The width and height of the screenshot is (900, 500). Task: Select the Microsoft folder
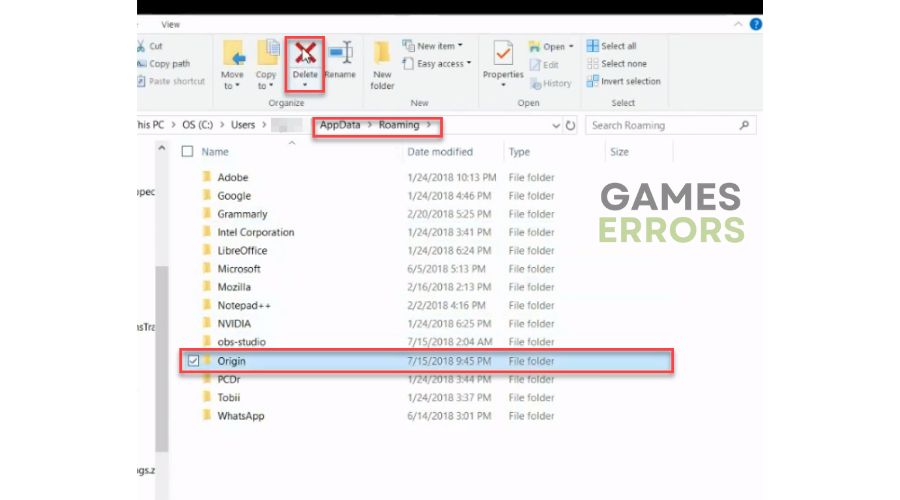pos(239,269)
